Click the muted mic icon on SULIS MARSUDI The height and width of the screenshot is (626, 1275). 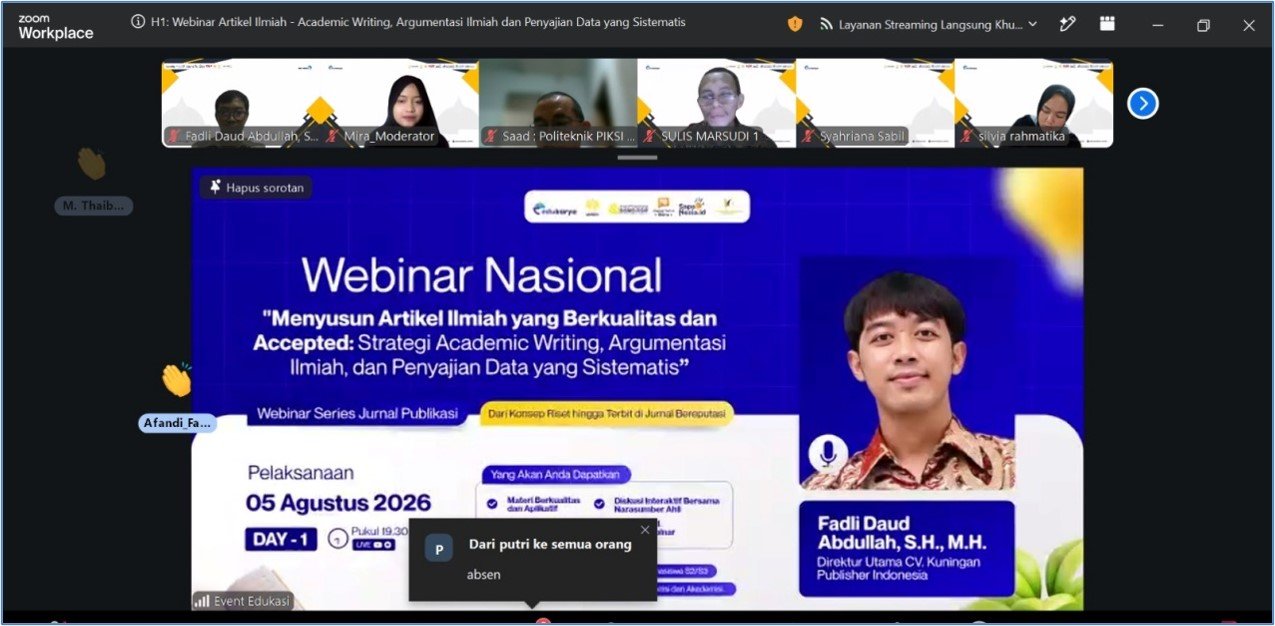[x=650, y=136]
